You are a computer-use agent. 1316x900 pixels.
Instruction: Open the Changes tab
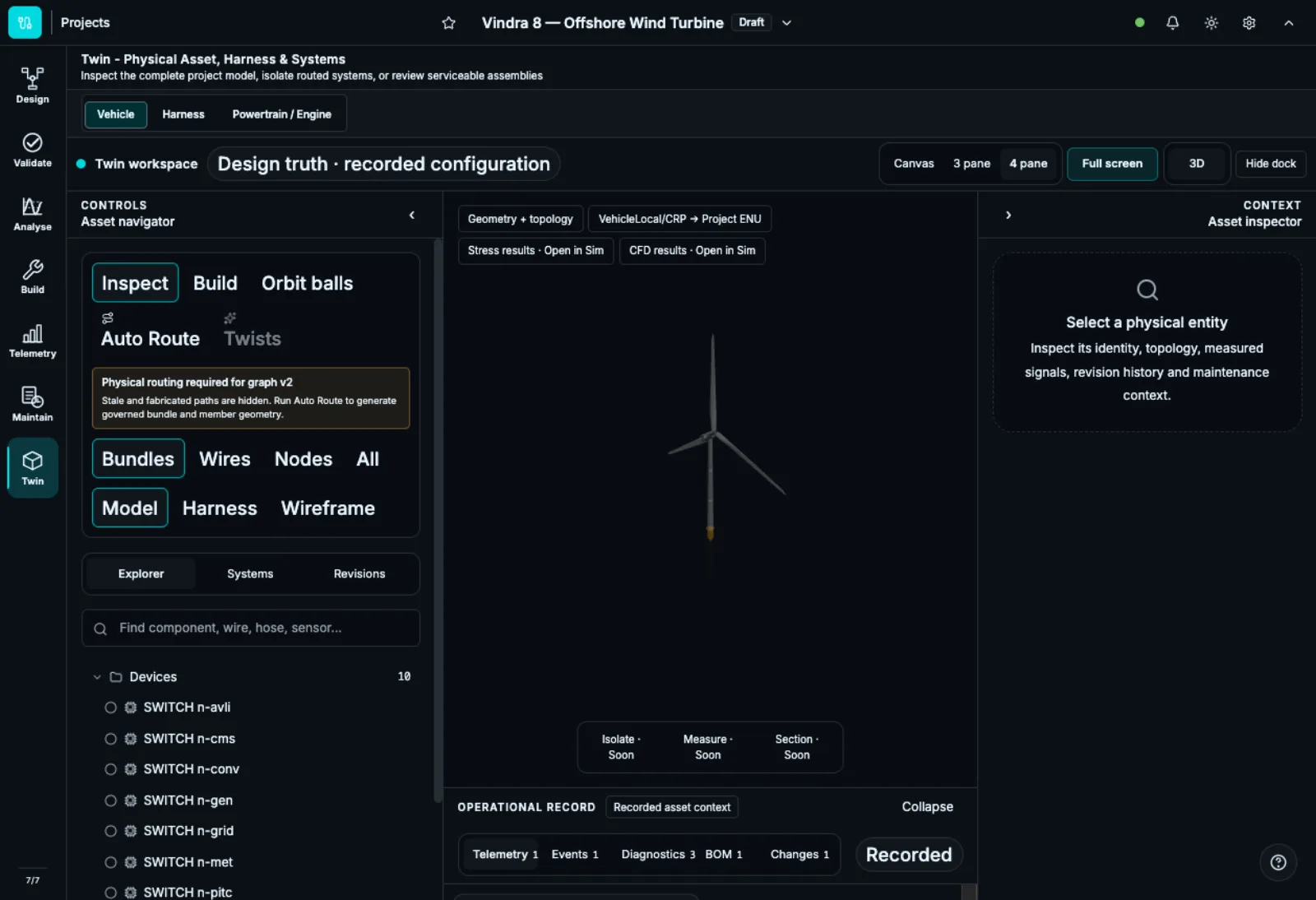(x=799, y=855)
